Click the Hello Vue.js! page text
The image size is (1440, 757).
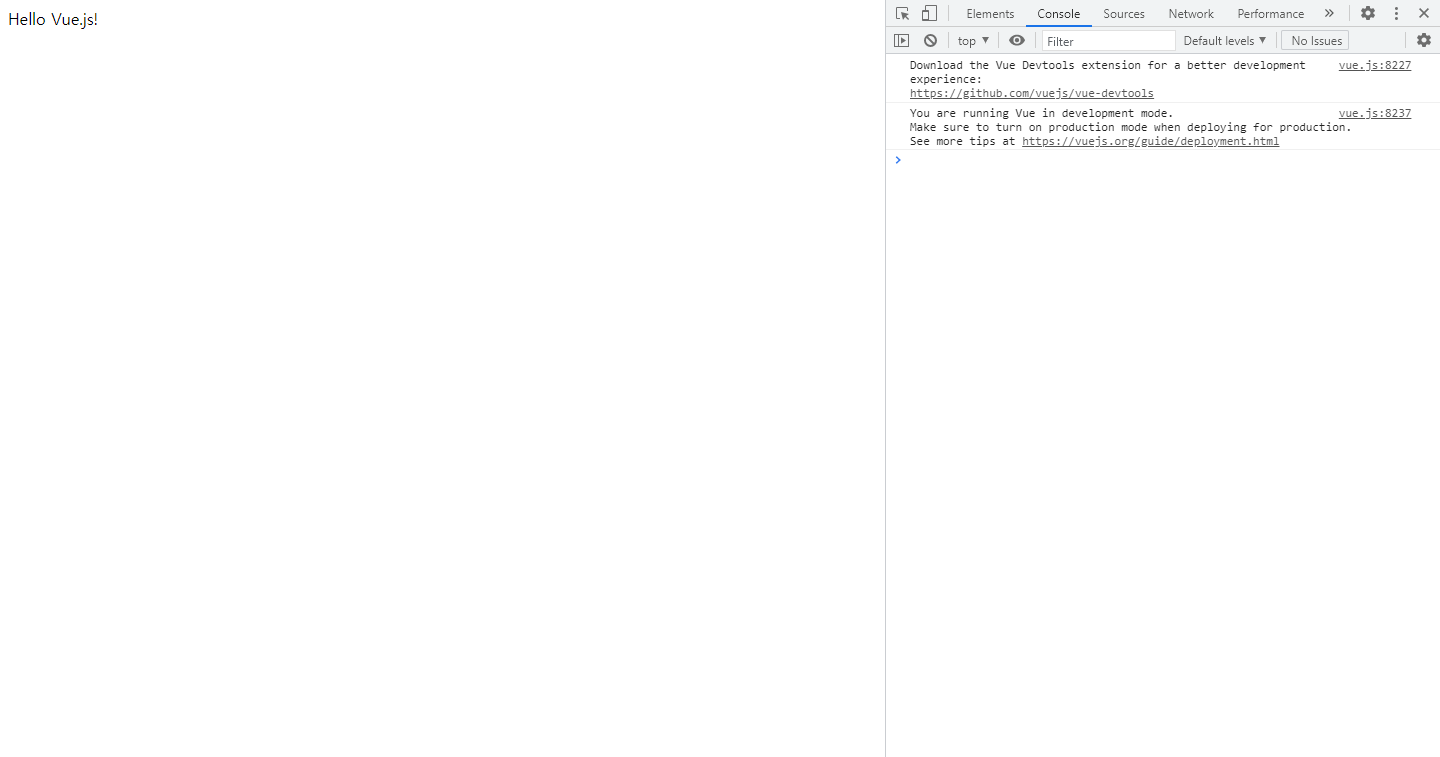[x=53, y=20]
